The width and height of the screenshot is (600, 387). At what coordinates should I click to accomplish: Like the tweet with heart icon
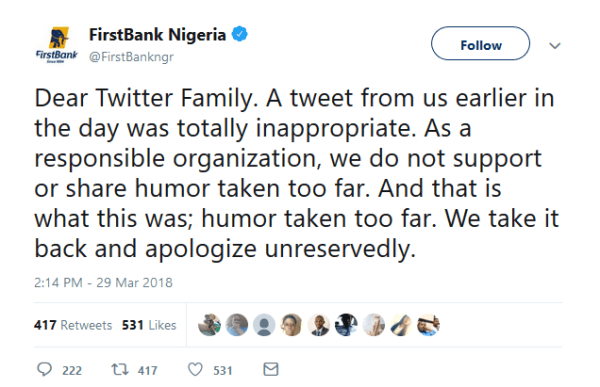195,369
